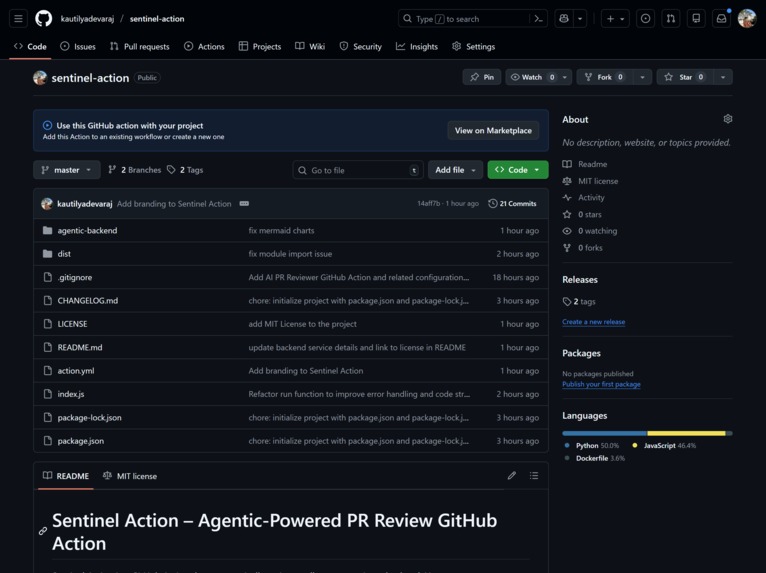Expand the Fork options dropdown arrow
The width and height of the screenshot is (766, 573).
[642, 77]
